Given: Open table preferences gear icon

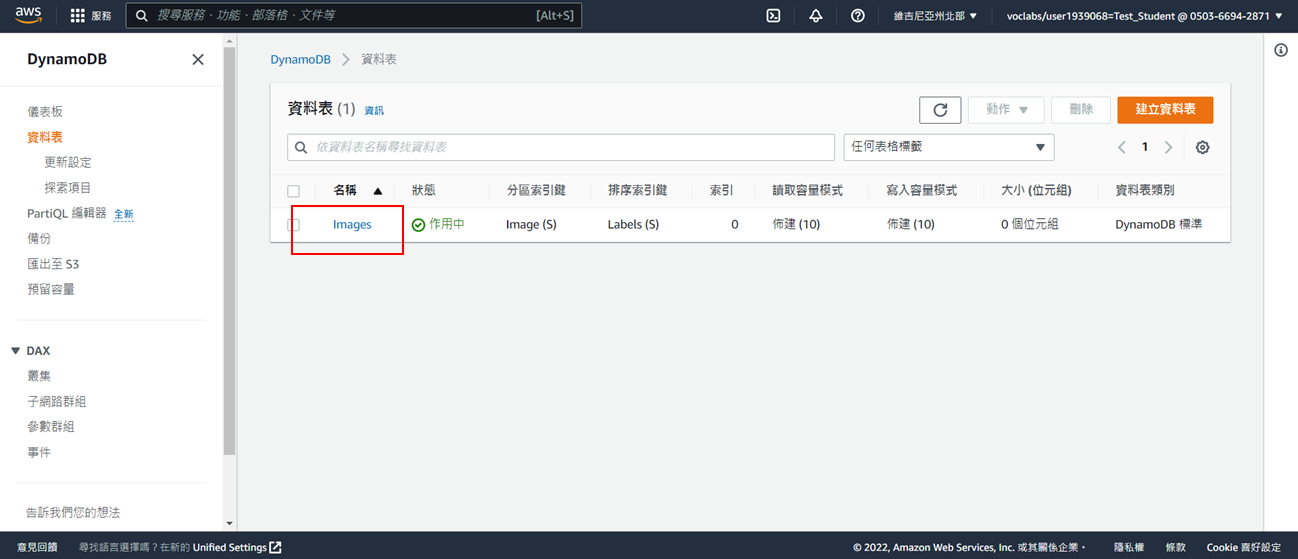Looking at the screenshot, I should pyautogui.click(x=1203, y=147).
